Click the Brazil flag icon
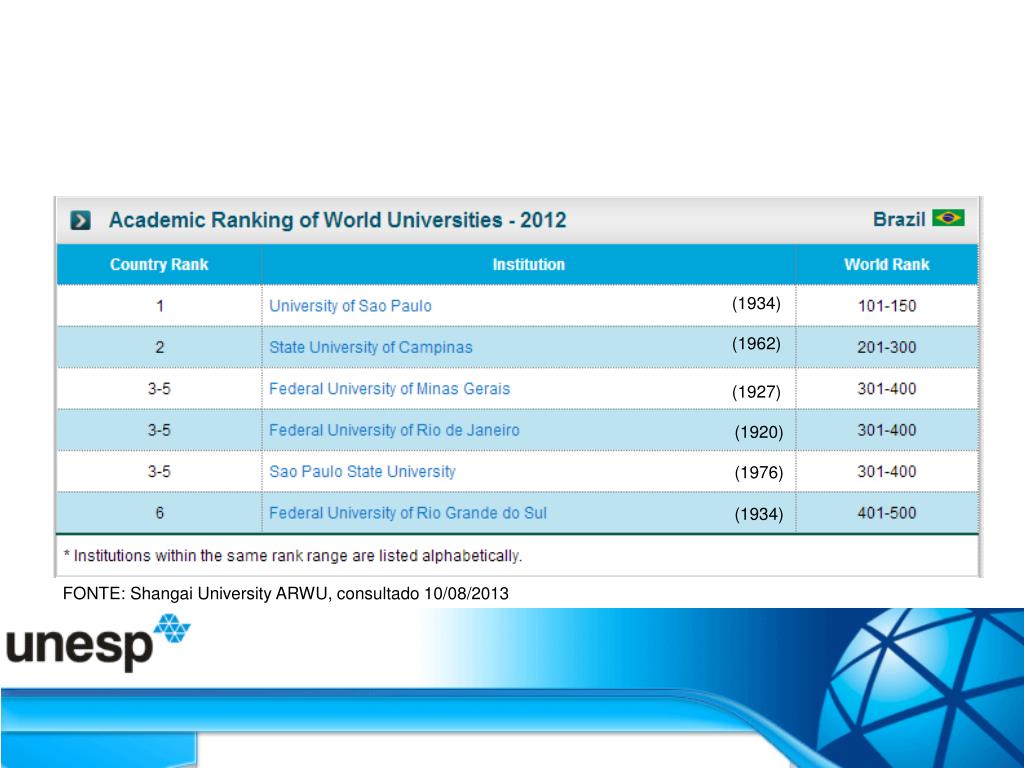The height and width of the screenshot is (768, 1024). (x=948, y=217)
